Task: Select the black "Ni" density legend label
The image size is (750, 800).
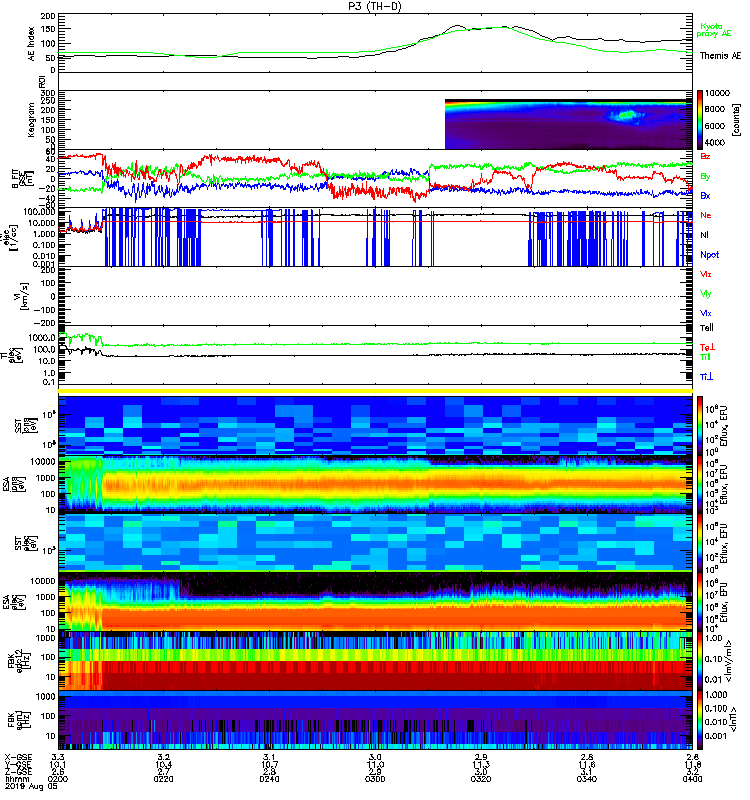Action: pos(704,235)
